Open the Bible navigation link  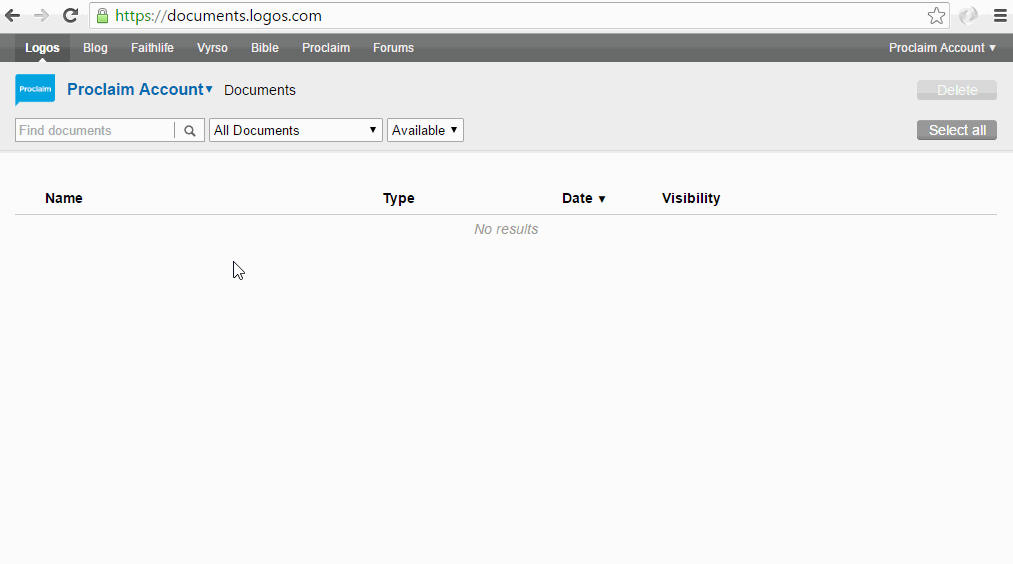pyautogui.click(x=265, y=48)
